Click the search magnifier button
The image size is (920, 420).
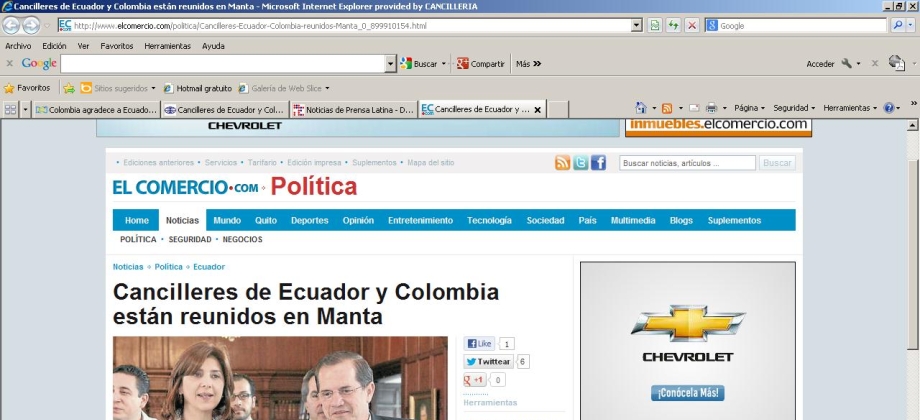(898, 25)
